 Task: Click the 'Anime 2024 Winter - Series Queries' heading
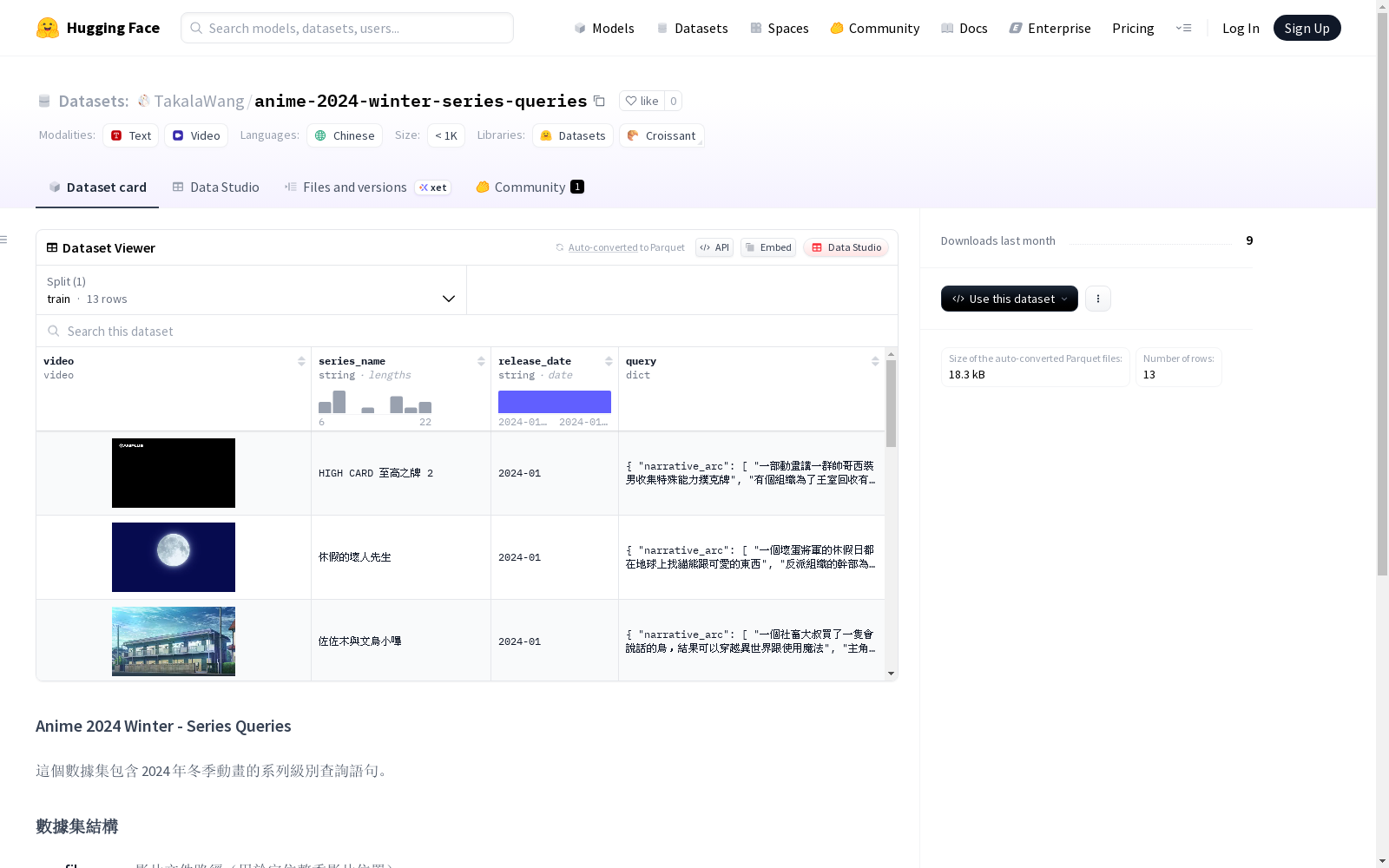163,726
